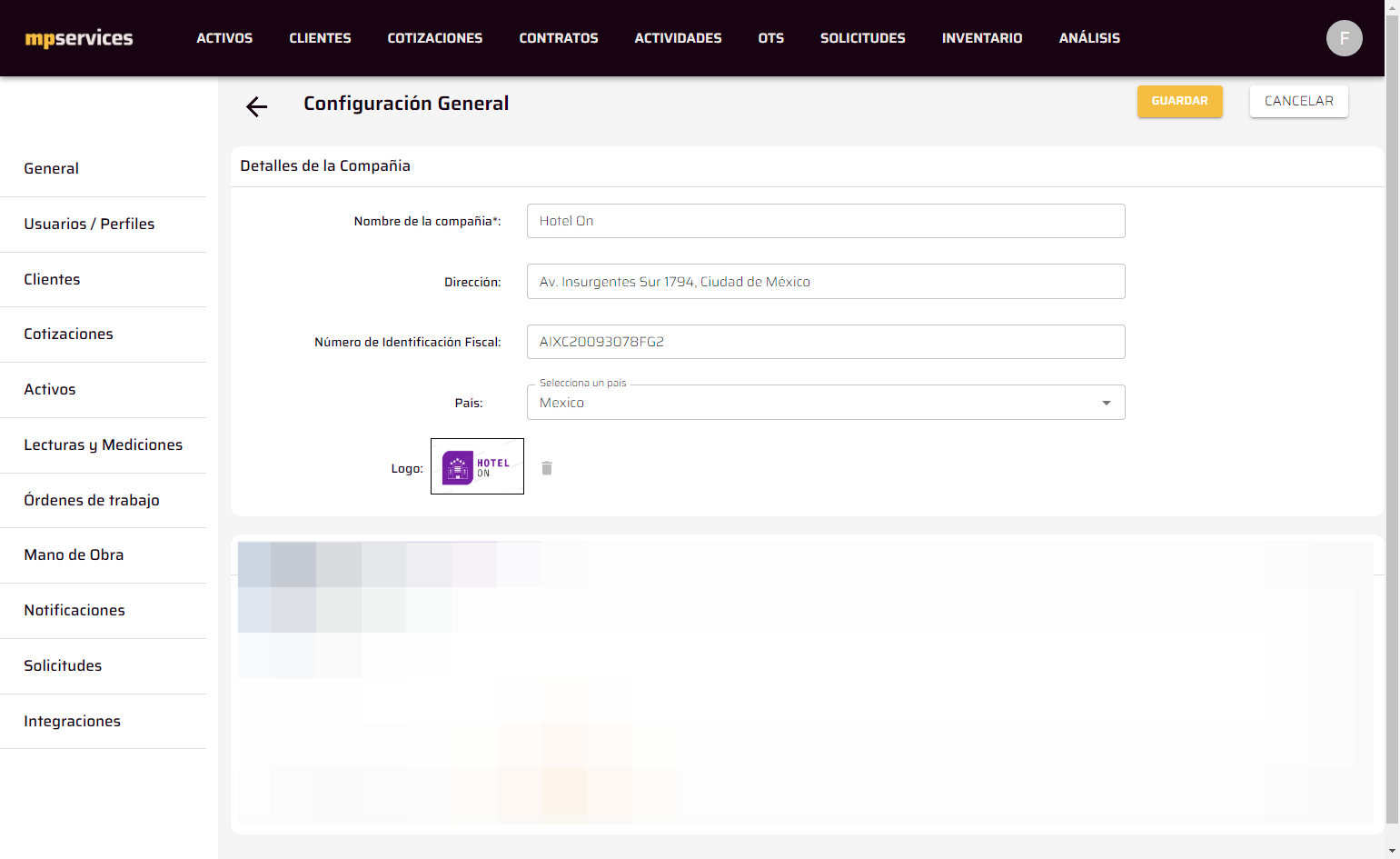Image resolution: width=1400 pixels, height=859 pixels.
Task: Delete the logo with trash icon
Action: pyautogui.click(x=547, y=468)
